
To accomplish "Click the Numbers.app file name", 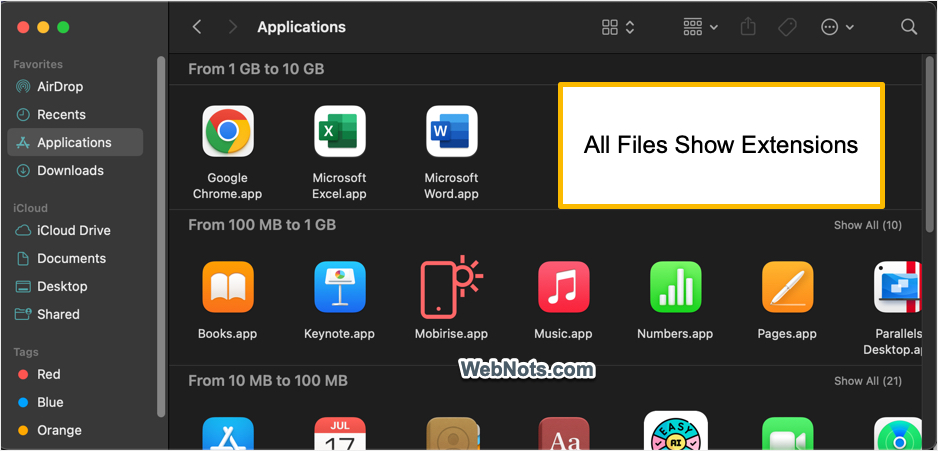I will pyautogui.click(x=675, y=334).
